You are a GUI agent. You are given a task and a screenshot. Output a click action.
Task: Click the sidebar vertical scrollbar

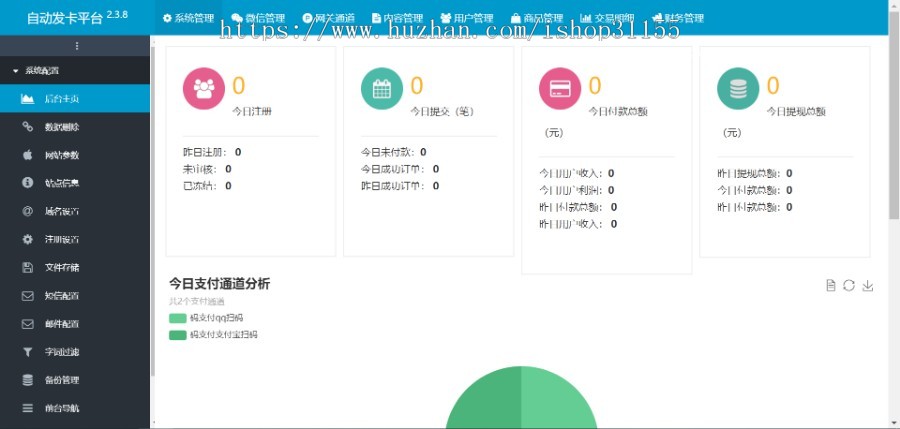pos(152,211)
